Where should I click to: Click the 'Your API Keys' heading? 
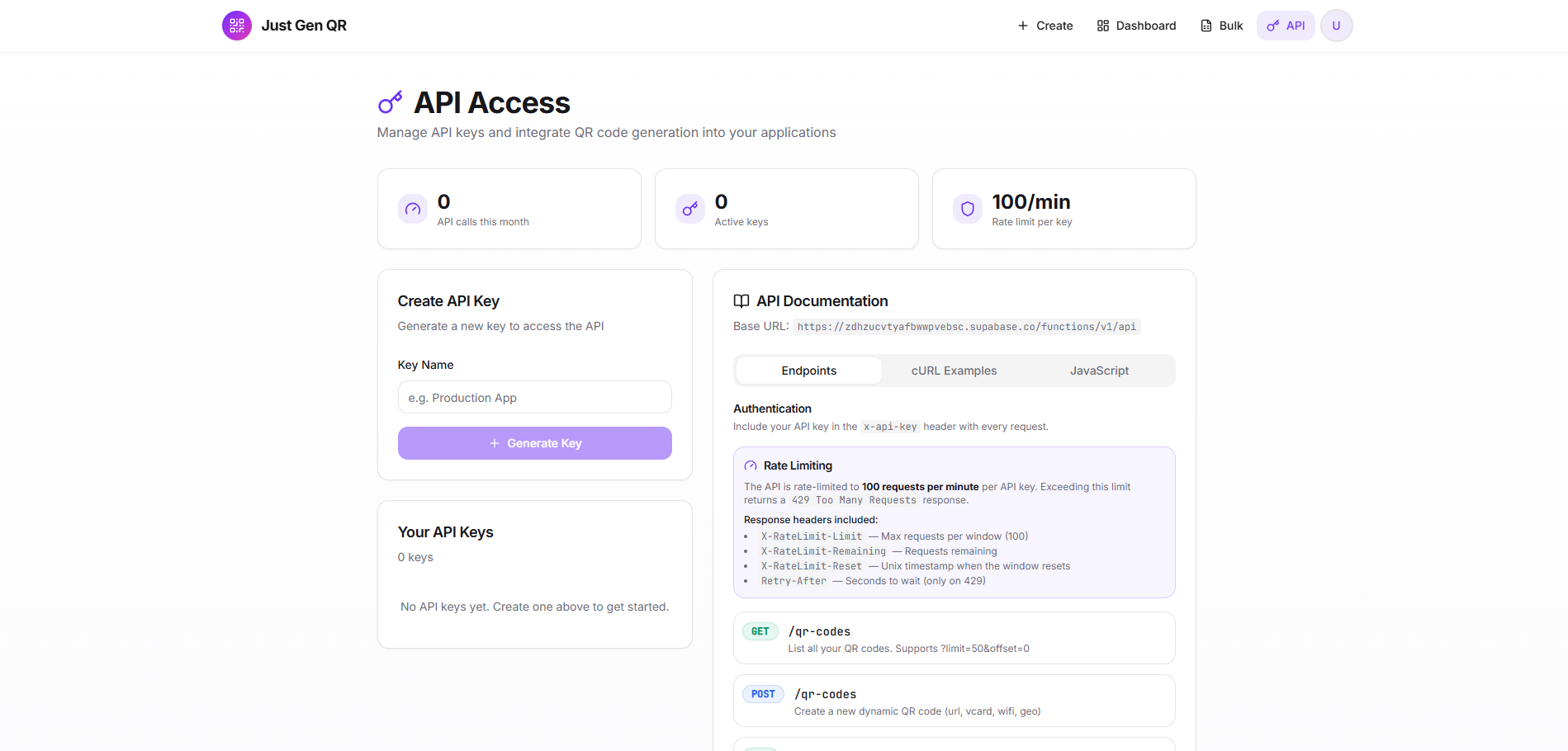tap(446, 532)
